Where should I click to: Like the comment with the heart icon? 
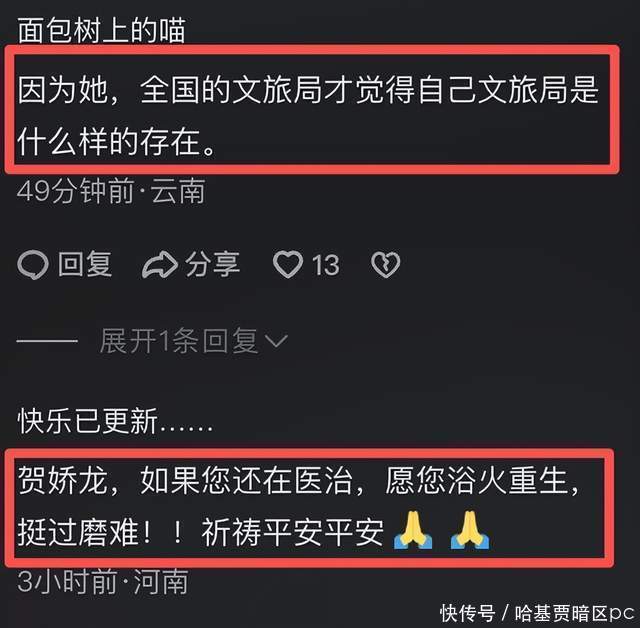[288, 265]
